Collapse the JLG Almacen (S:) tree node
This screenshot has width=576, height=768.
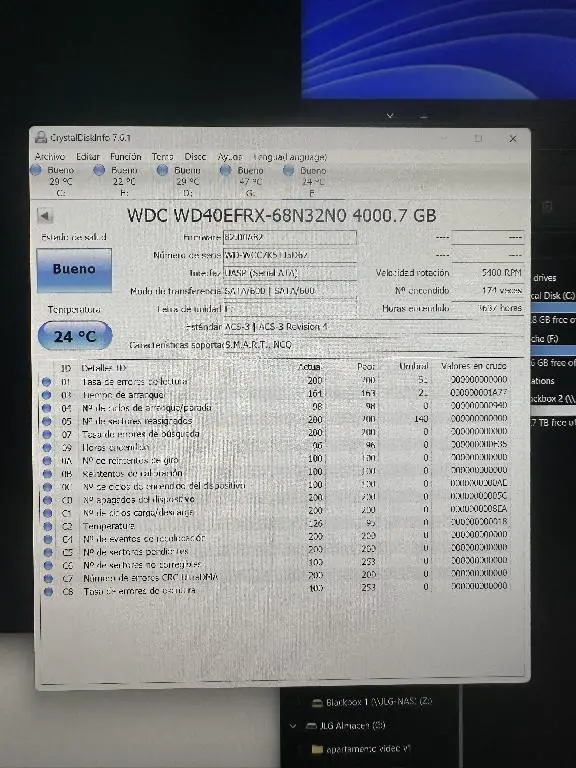point(293,726)
